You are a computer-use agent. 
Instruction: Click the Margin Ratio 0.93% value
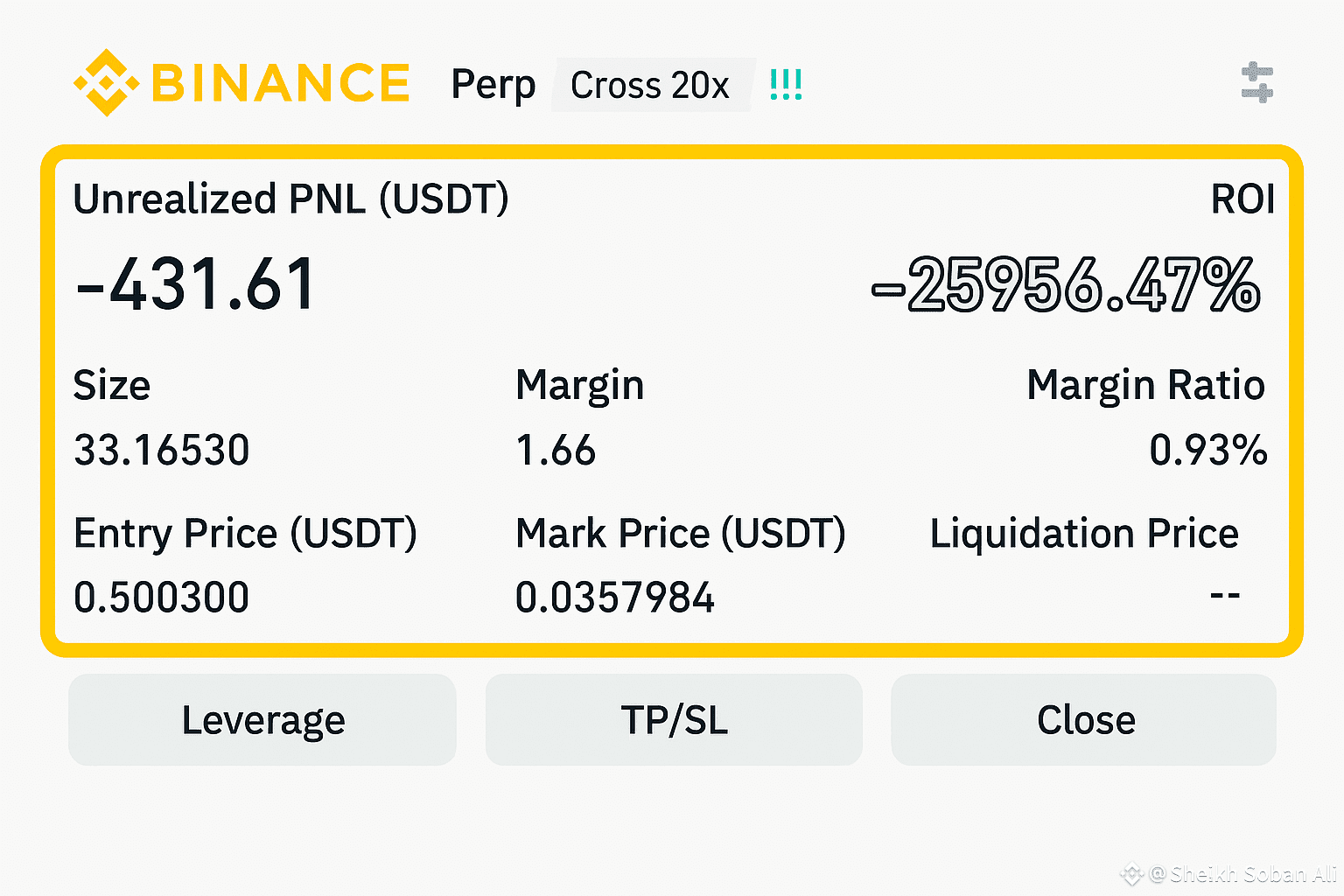pos(1207,451)
